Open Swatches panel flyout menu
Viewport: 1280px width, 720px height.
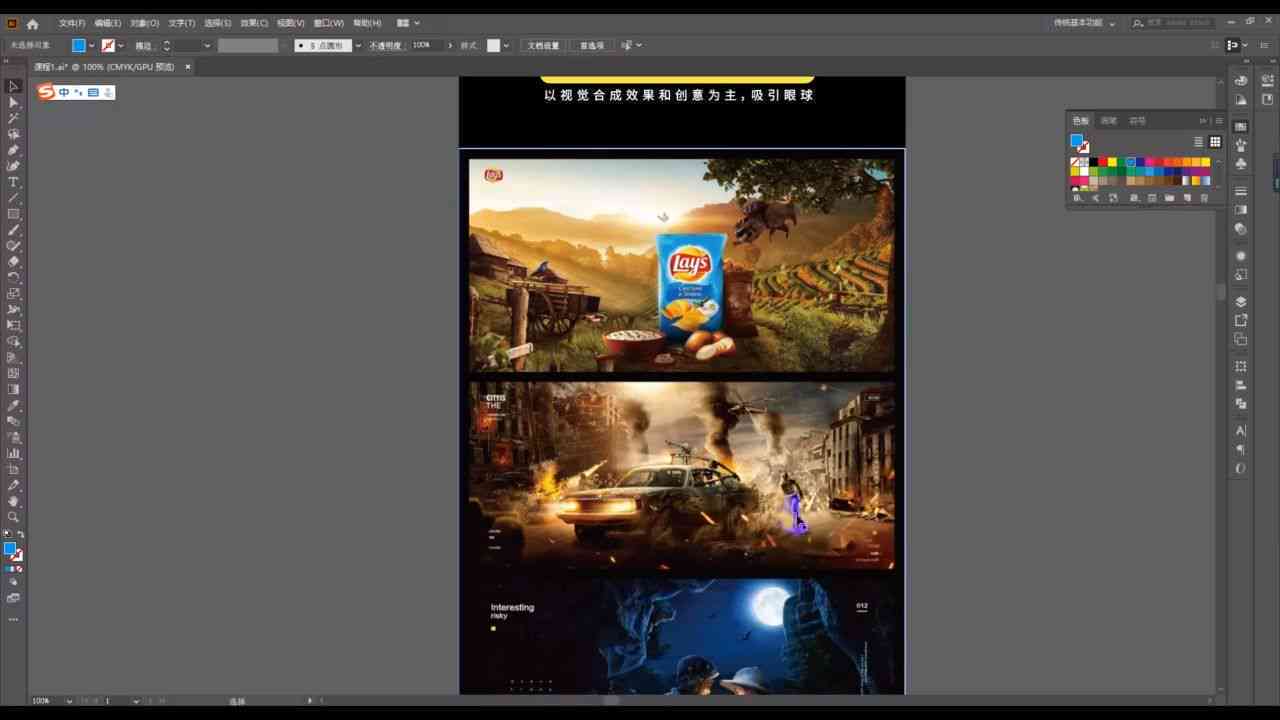click(x=1219, y=121)
